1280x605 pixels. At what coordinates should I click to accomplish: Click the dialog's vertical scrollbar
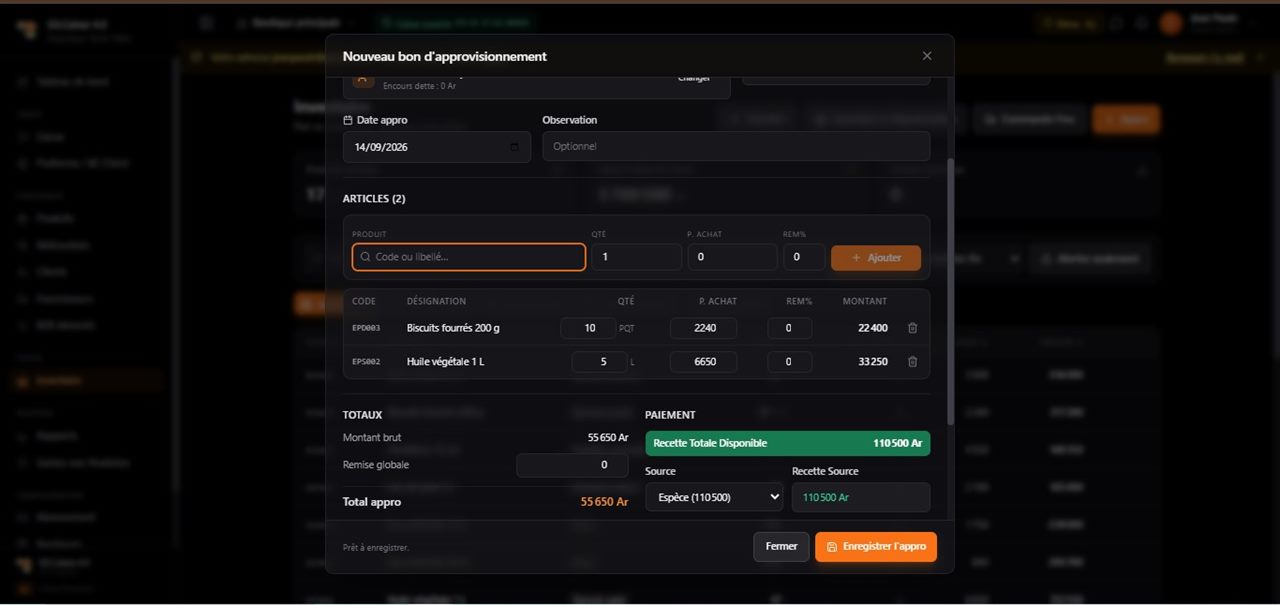point(950,290)
